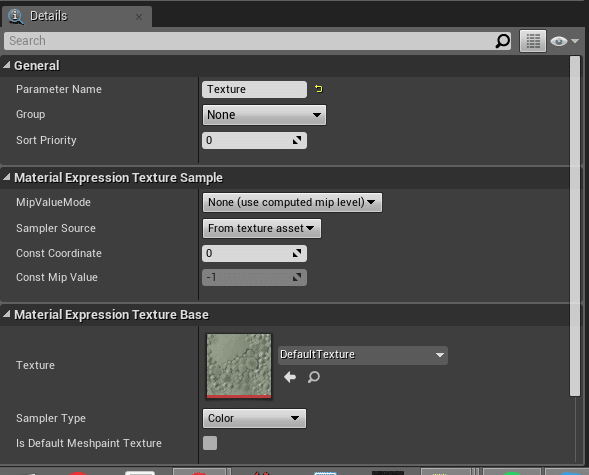Close the Details tab
This screenshot has height=475, width=589.
[x=139, y=17]
